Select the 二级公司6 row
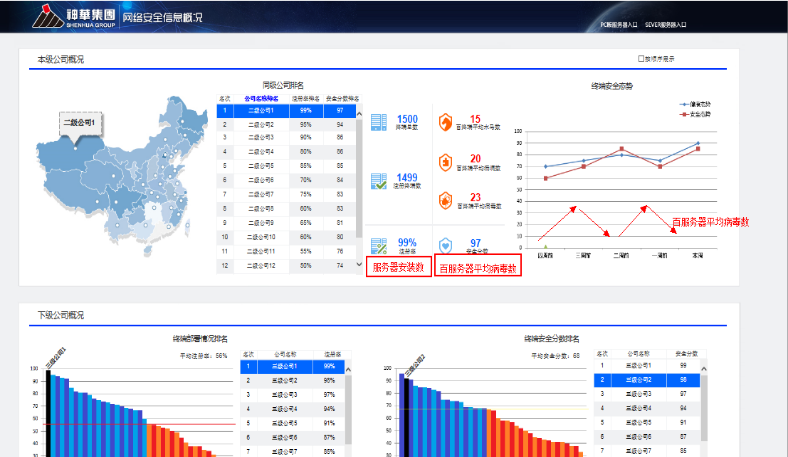Screen dimensions: 788x457 pos(286,179)
